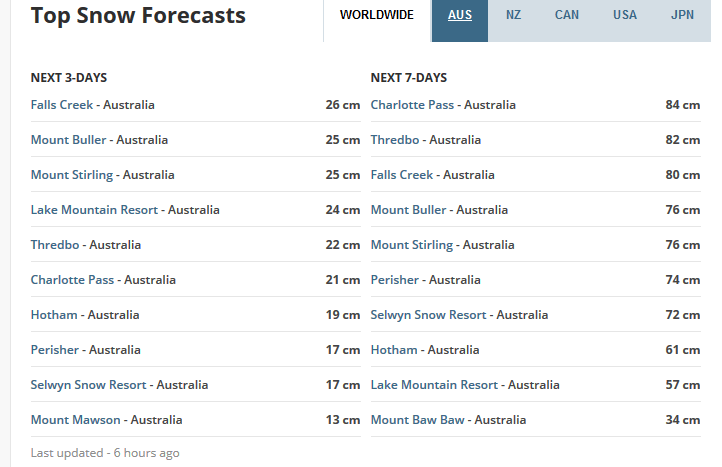Select Mount Stirling in Next 3-Days column
The image size is (722, 467).
coord(72,175)
